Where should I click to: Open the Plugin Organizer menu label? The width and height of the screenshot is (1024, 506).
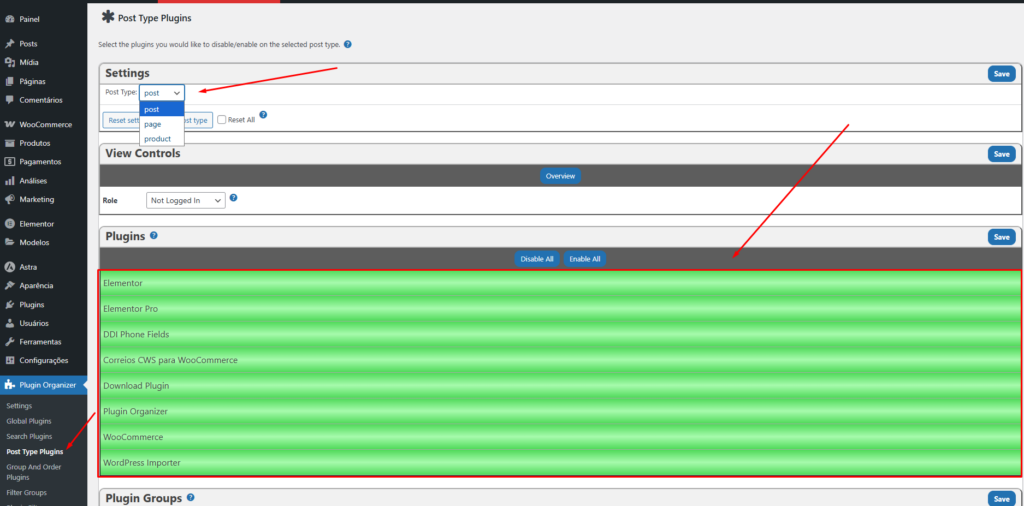(x=48, y=385)
